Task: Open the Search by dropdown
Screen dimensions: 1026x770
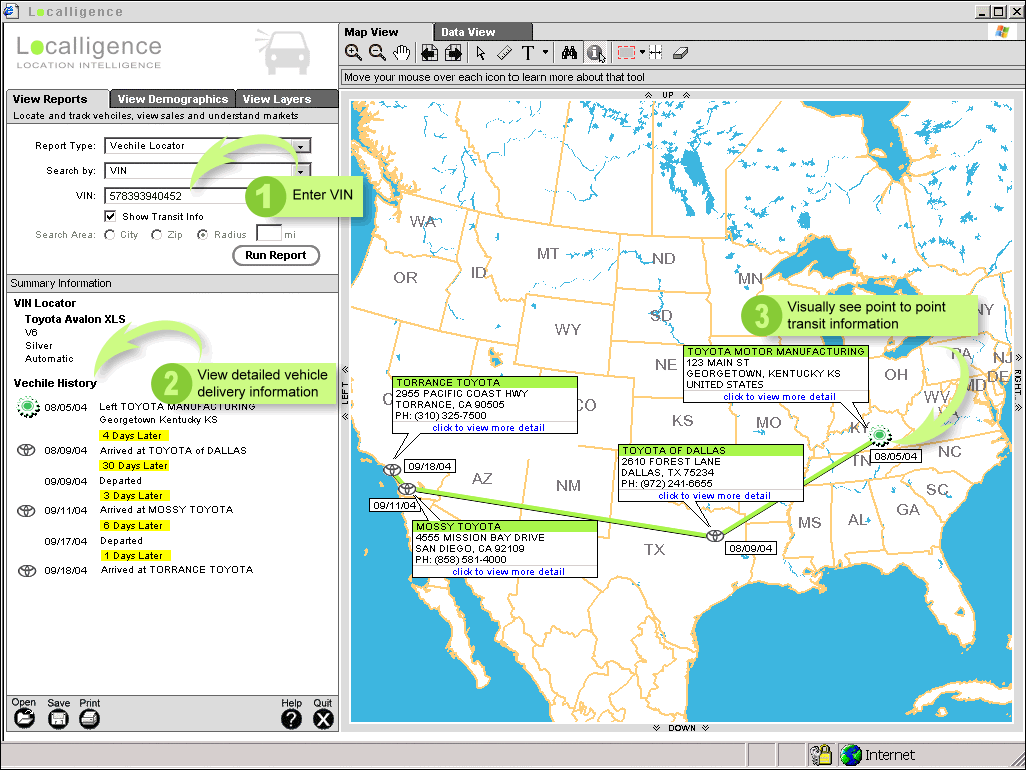Action: tap(301, 171)
